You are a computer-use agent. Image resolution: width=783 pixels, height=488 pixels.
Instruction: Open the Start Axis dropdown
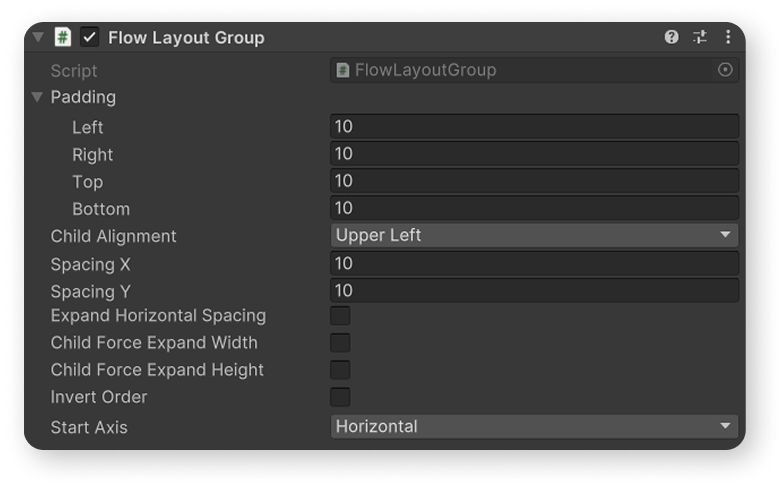pos(534,427)
